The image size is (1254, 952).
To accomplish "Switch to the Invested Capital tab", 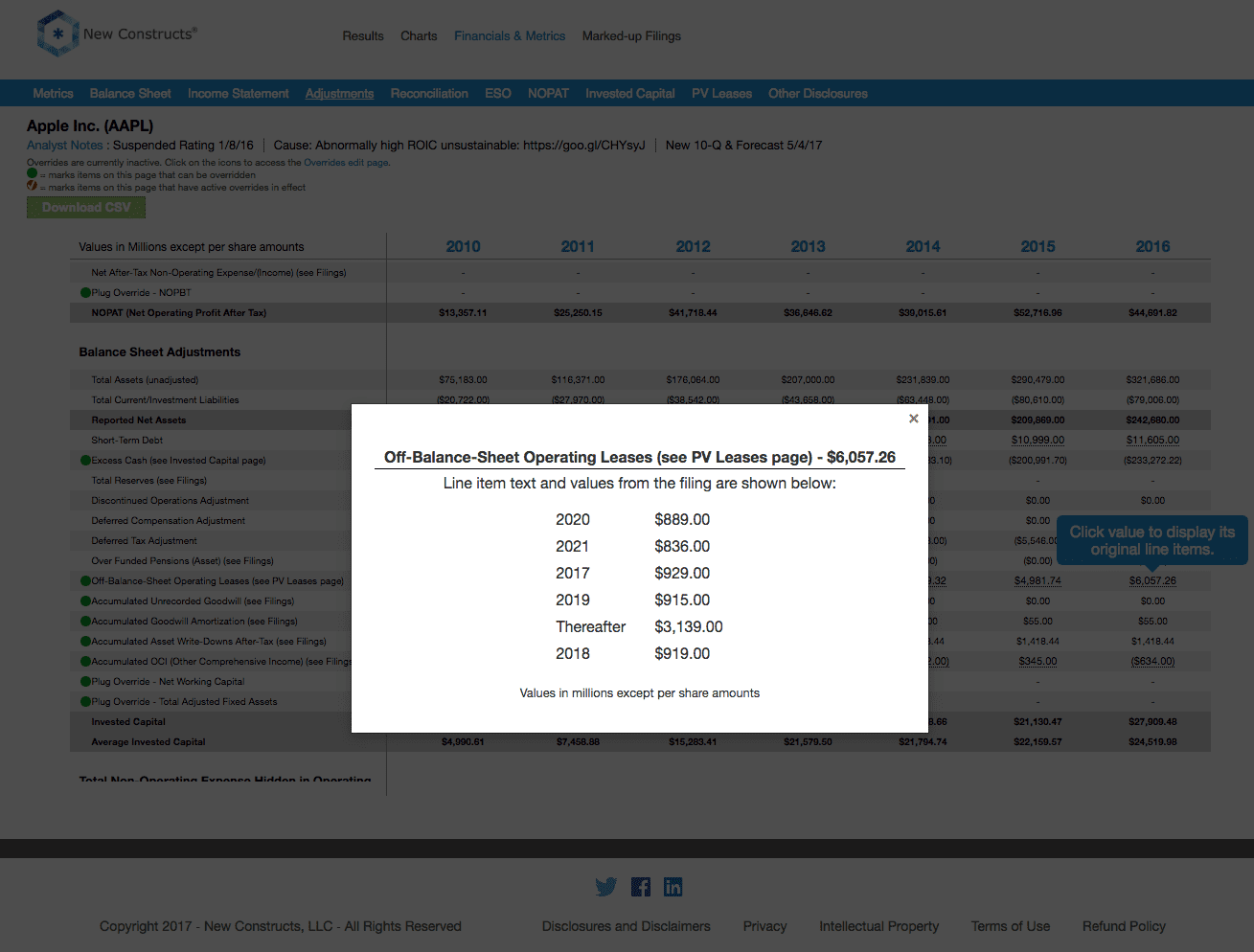I will (630, 94).
